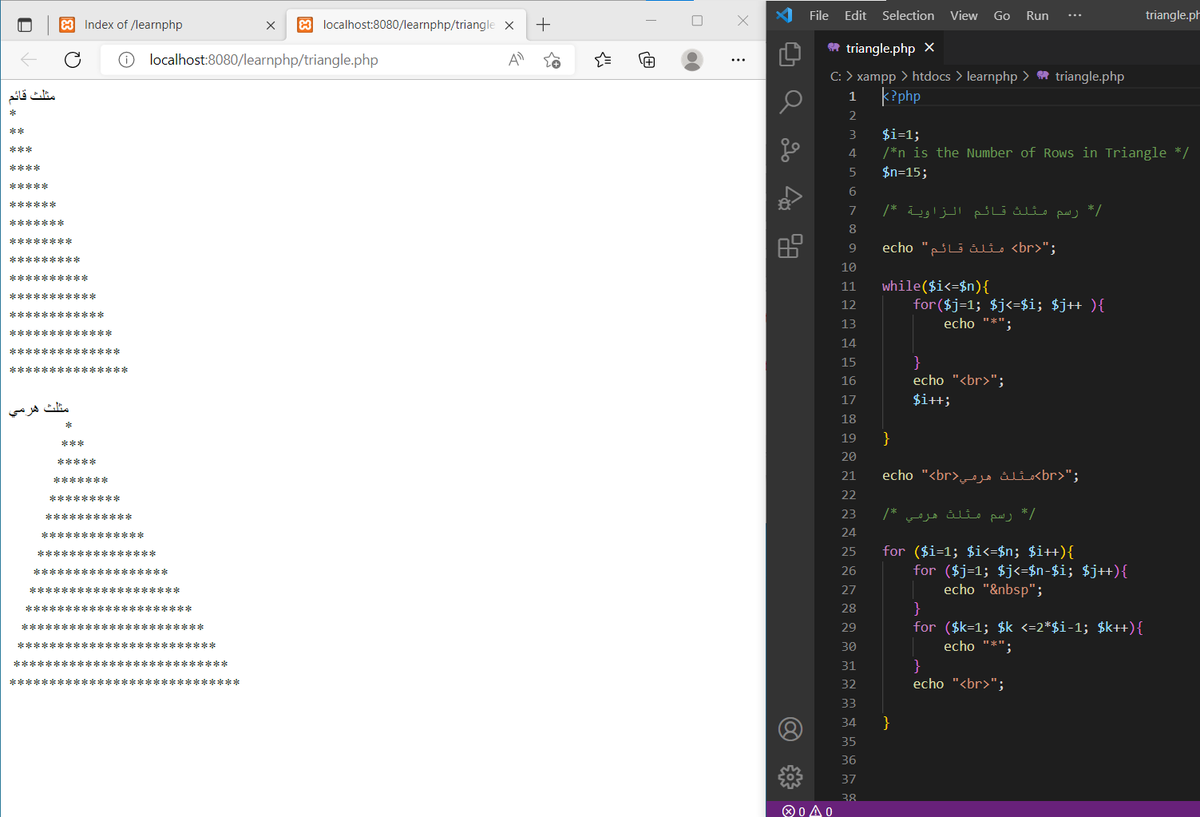Close the localhost triangle.php browser tab

pyautogui.click(x=508, y=25)
